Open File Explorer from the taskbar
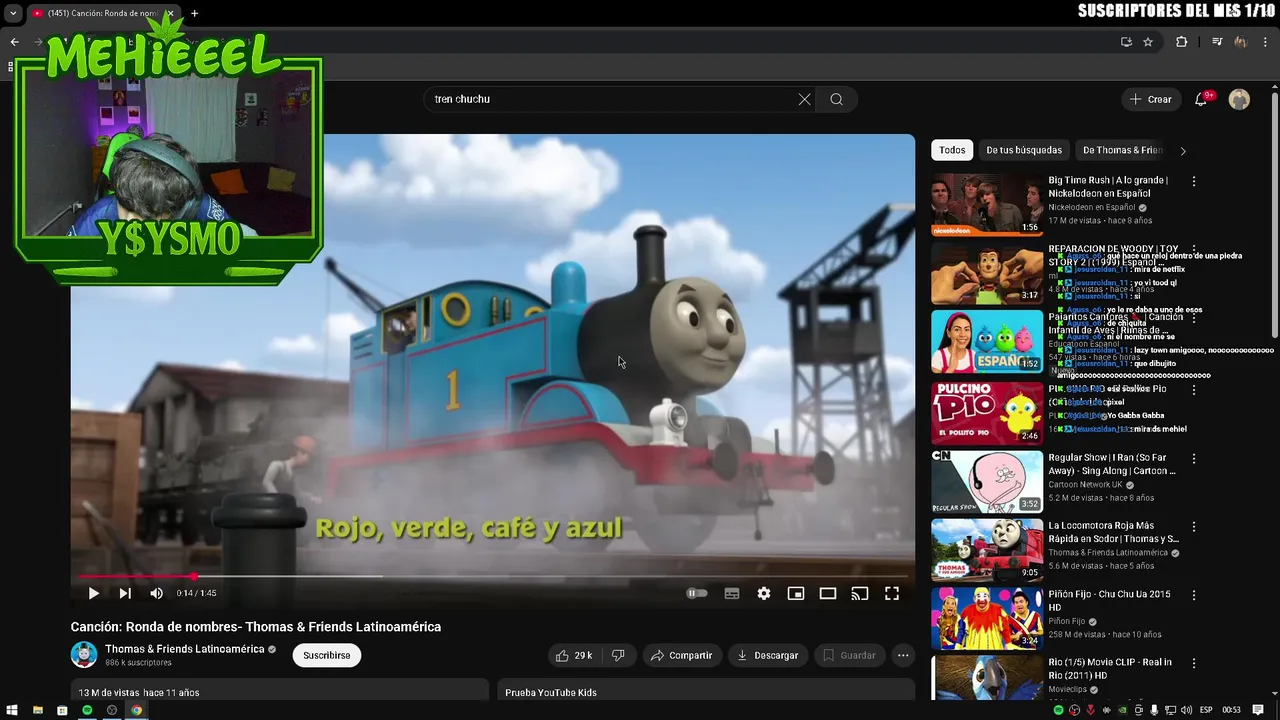 point(37,710)
